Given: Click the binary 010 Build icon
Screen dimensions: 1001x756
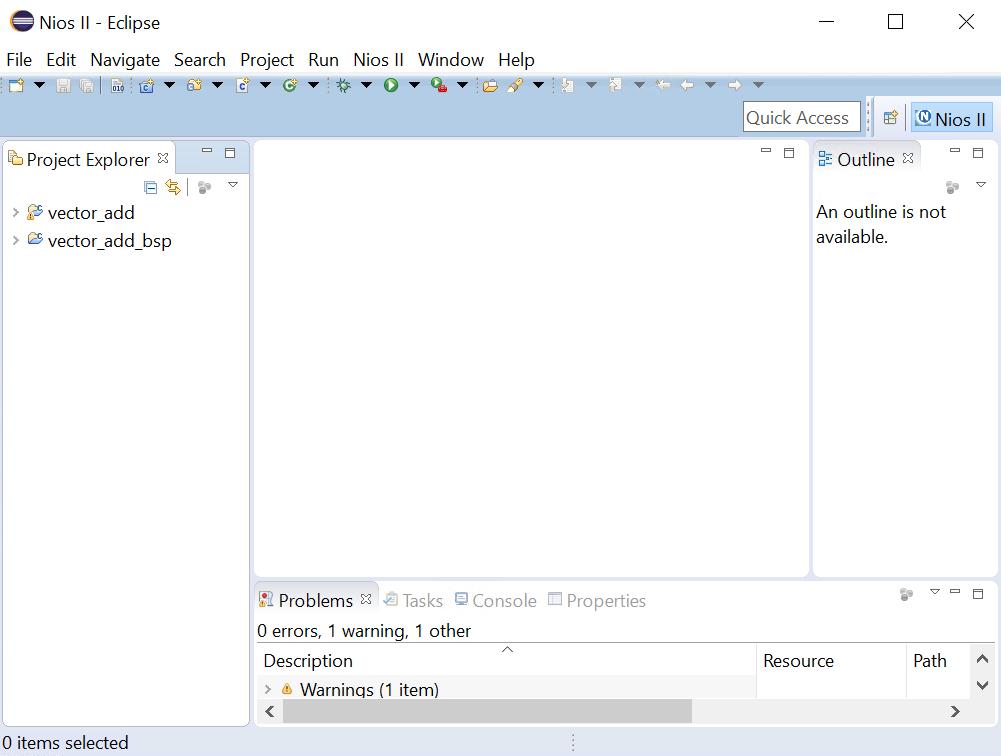Looking at the screenshot, I should (117, 85).
